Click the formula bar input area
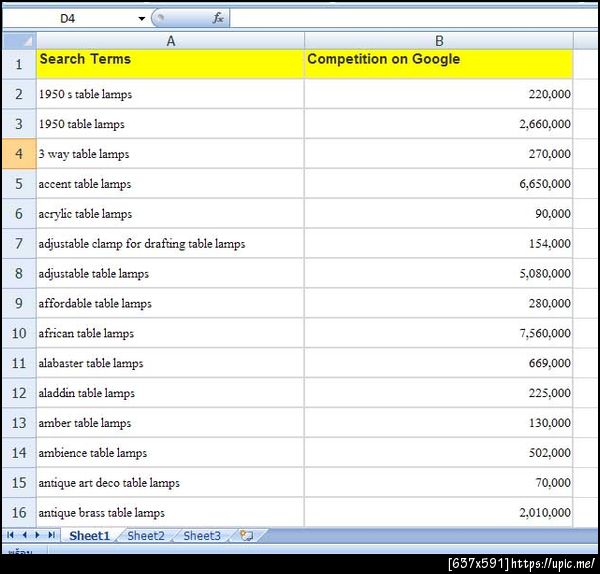 point(413,18)
